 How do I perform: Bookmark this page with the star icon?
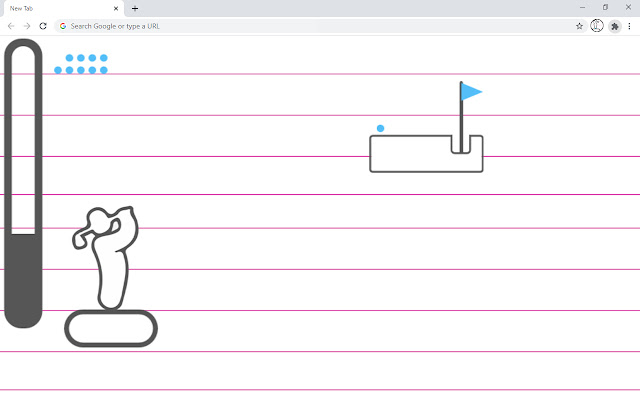tap(579, 26)
